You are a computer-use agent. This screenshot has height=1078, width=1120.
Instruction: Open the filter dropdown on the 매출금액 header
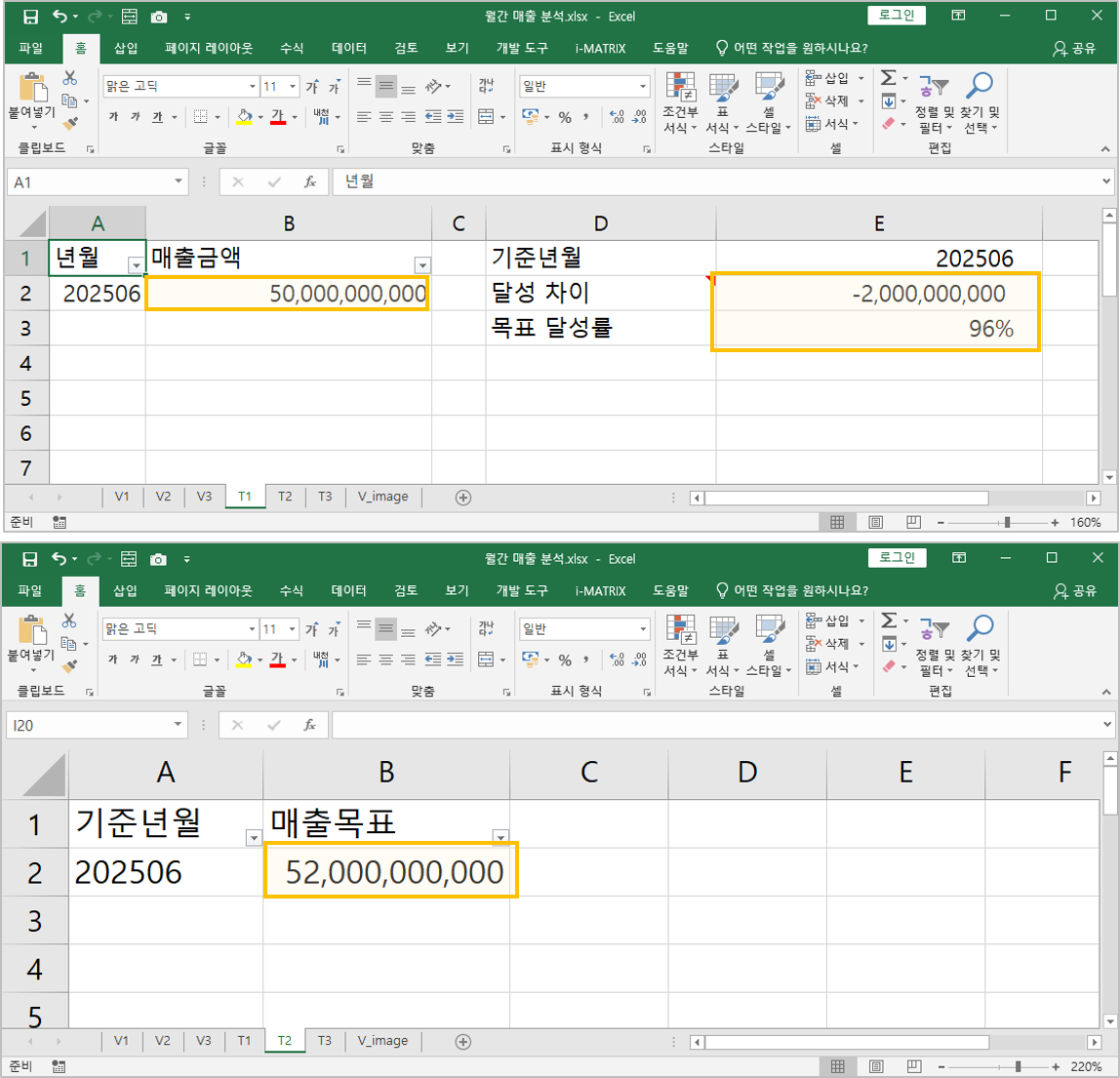[421, 265]
